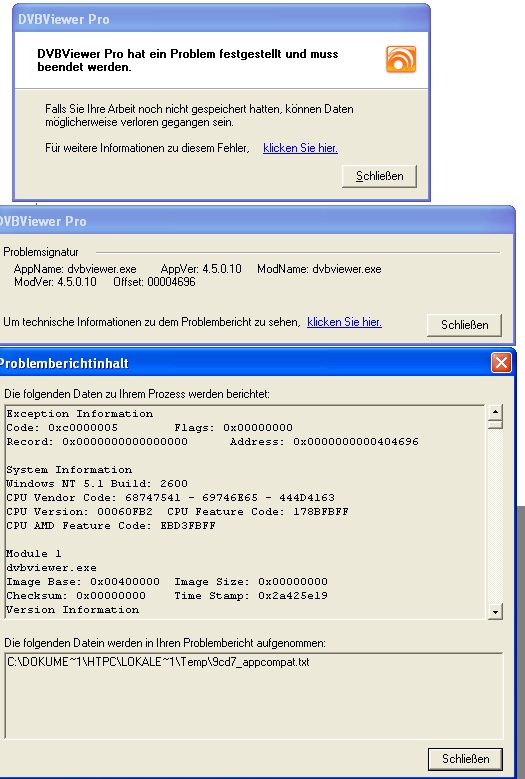
Task: Click the scrollbar thumb in the exception report
Action: point(495,424)
